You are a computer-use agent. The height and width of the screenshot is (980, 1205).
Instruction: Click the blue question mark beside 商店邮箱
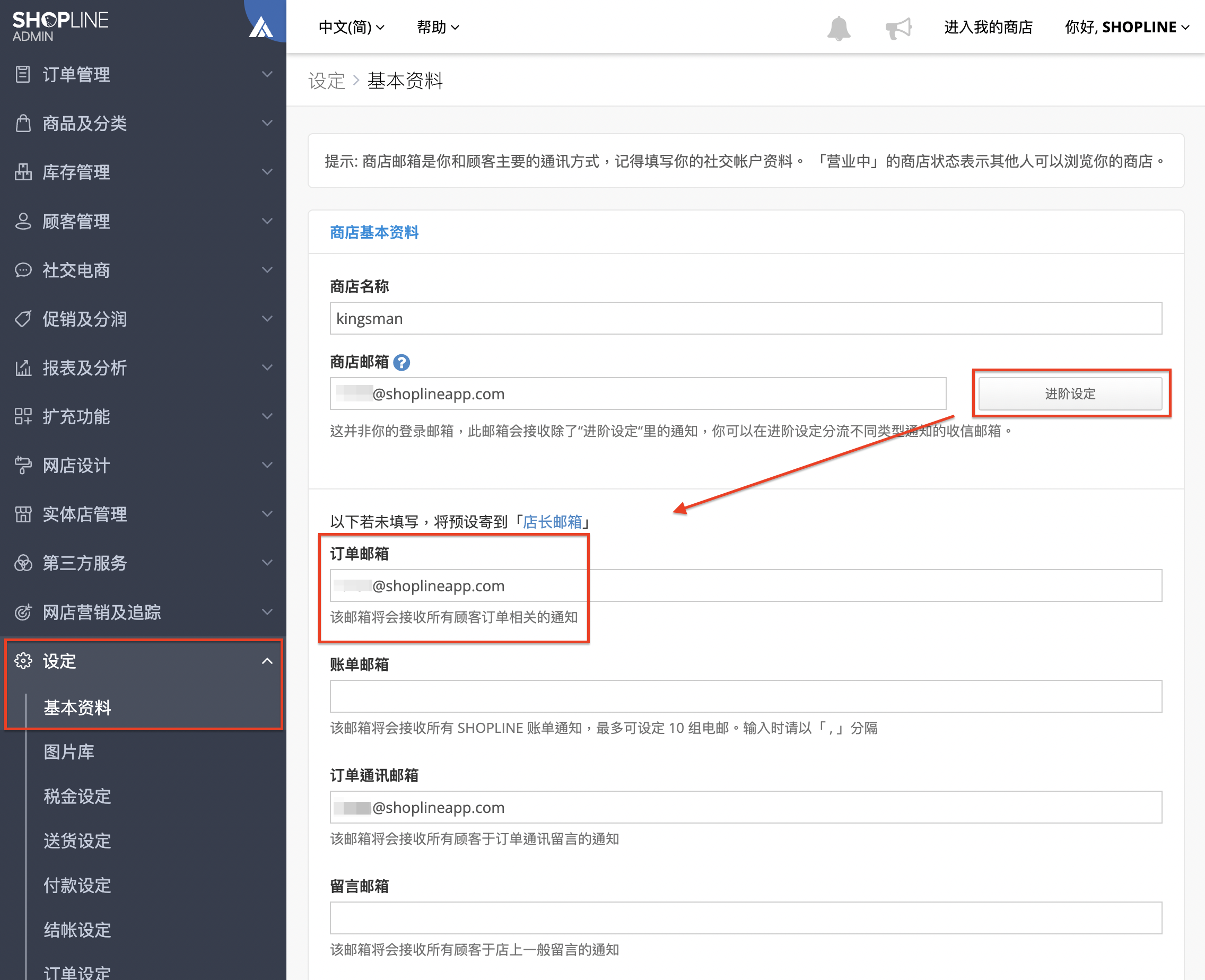[x=401, y=362]
